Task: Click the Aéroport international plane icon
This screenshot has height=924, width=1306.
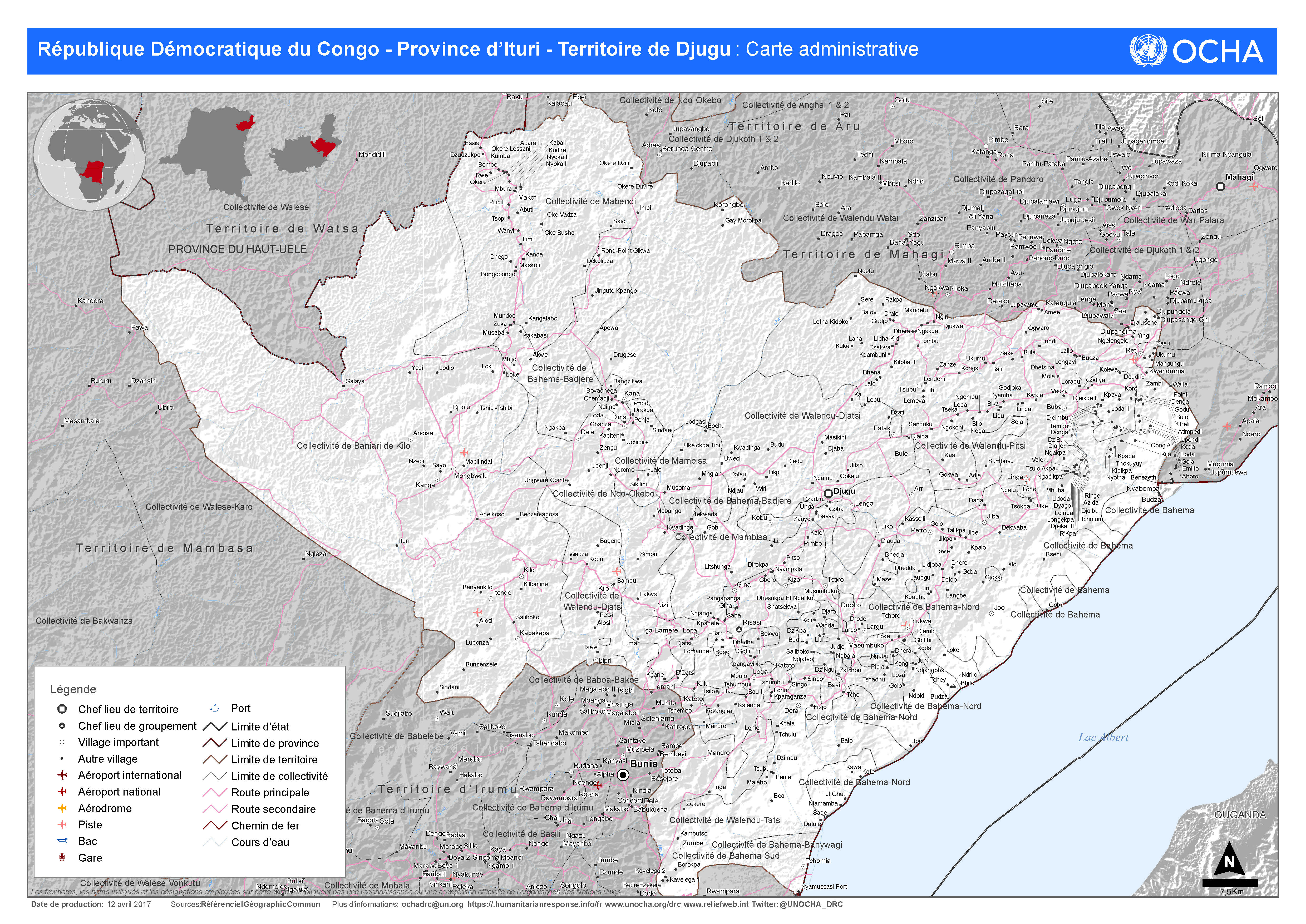Action: point(63,775)
